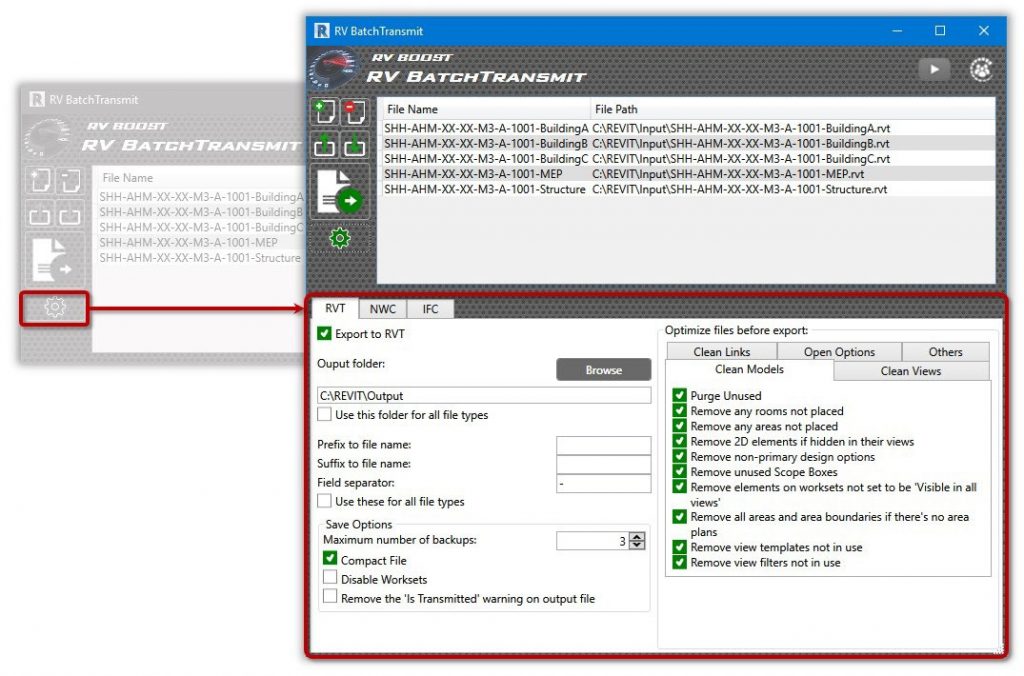Toggle Remove view templates not in use
This screenshot has width=1024, height=676.
[679, 547]
